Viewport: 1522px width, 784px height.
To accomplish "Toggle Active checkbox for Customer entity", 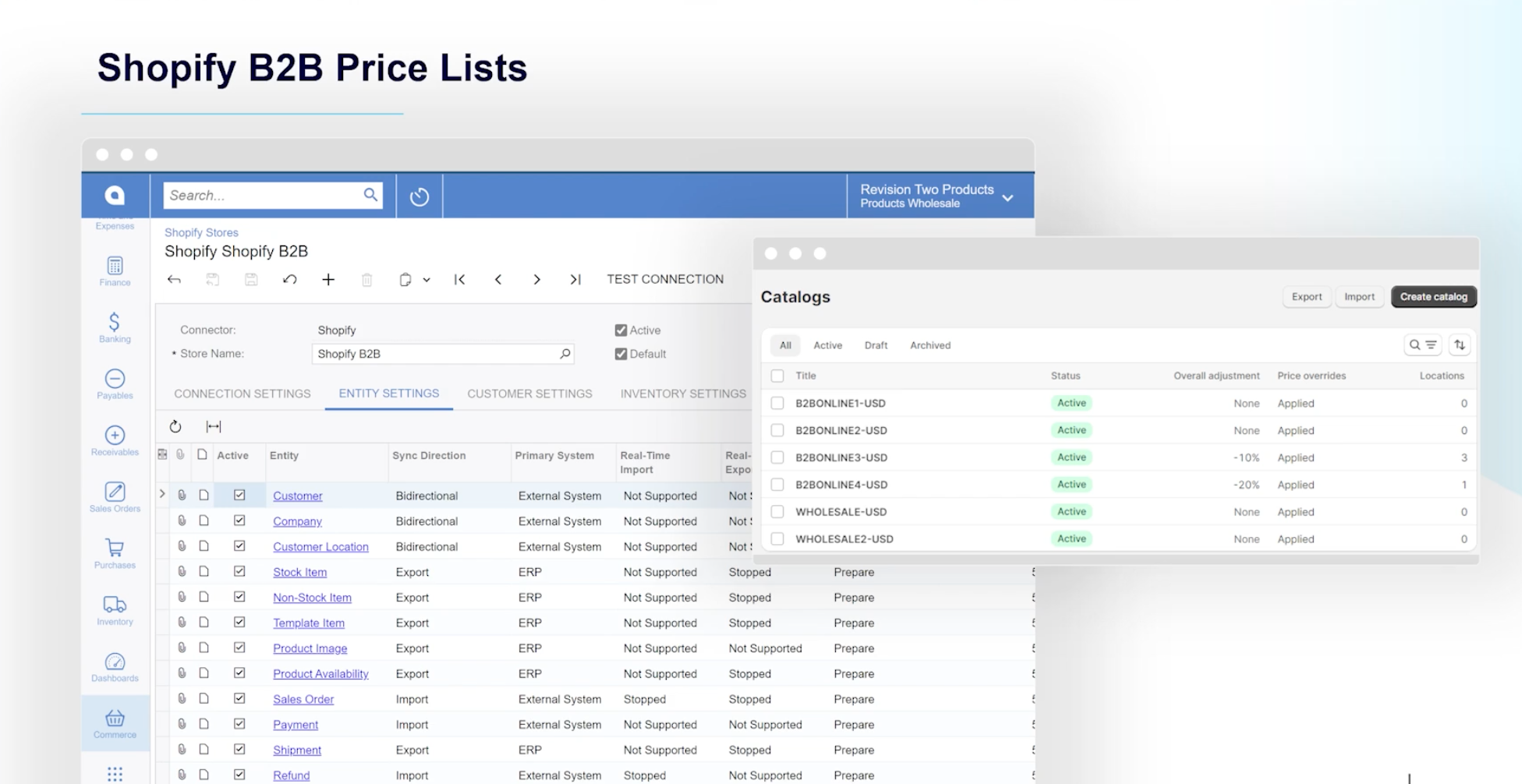I will point(239,495).
